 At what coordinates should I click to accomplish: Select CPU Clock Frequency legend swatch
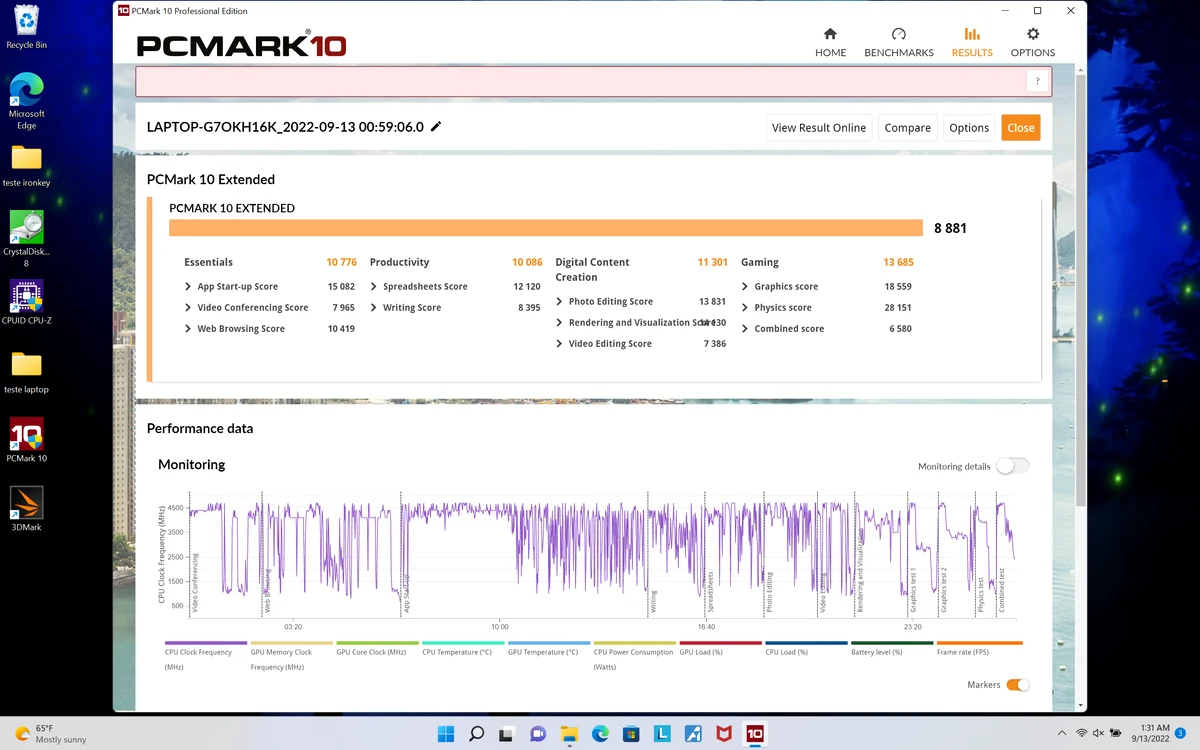point(206,643)
